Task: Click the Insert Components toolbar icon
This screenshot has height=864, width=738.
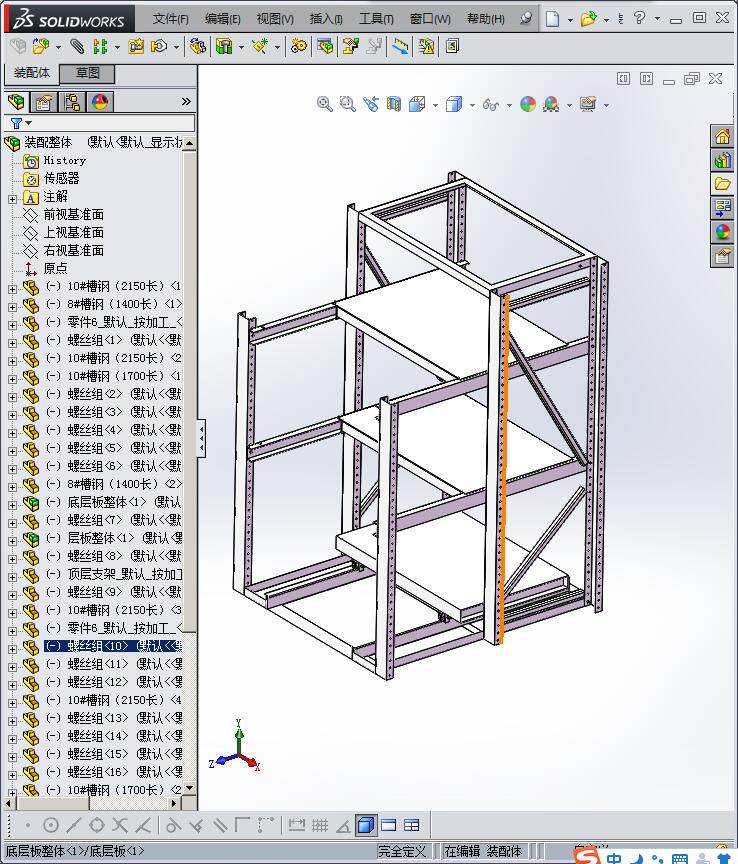Action: tap(40, 46)
